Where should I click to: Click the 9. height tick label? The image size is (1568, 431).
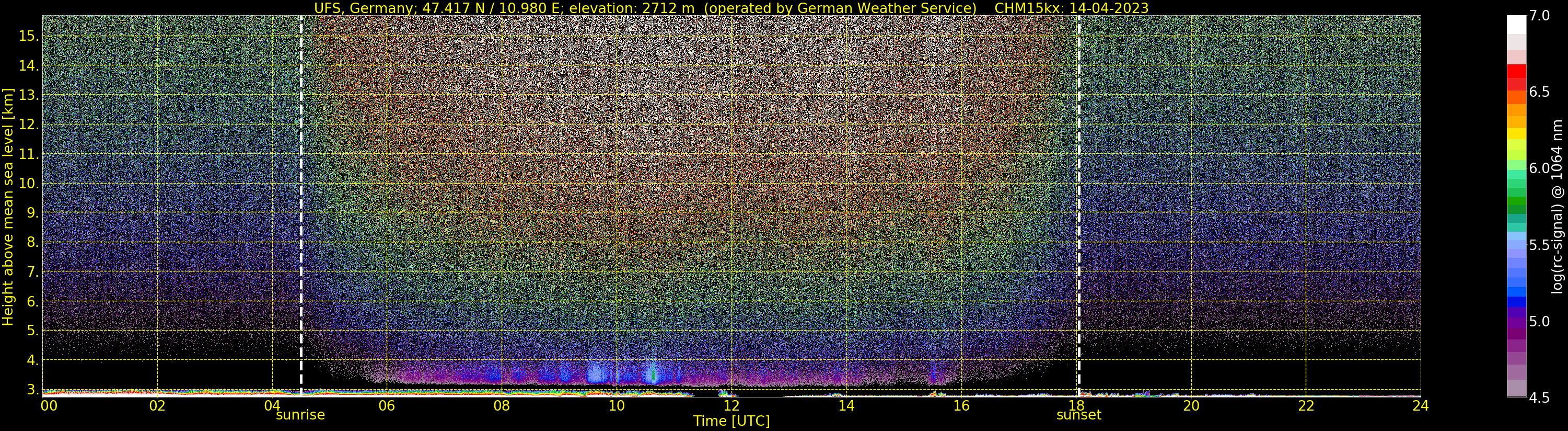click(33, 213)
